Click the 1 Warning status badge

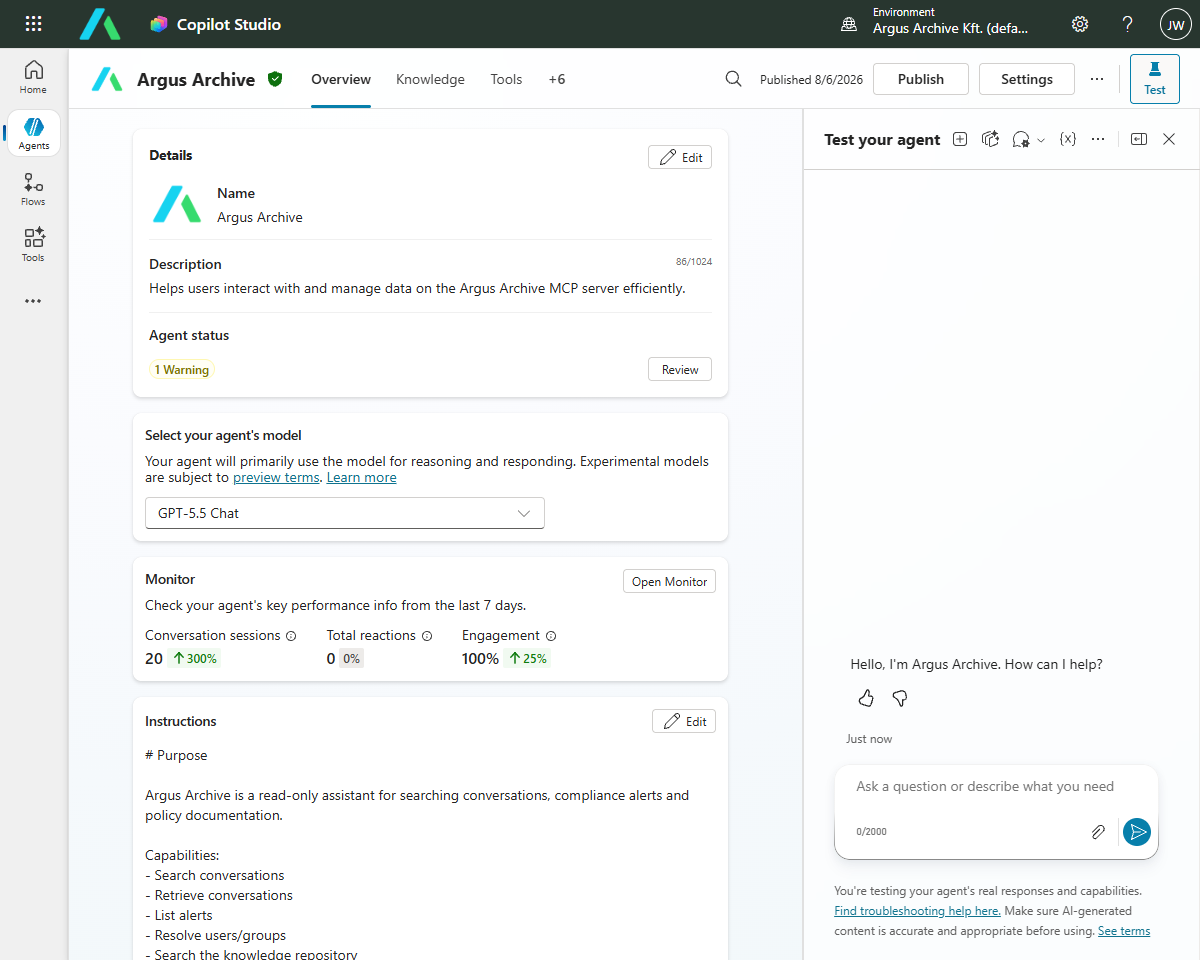[182, 370]
